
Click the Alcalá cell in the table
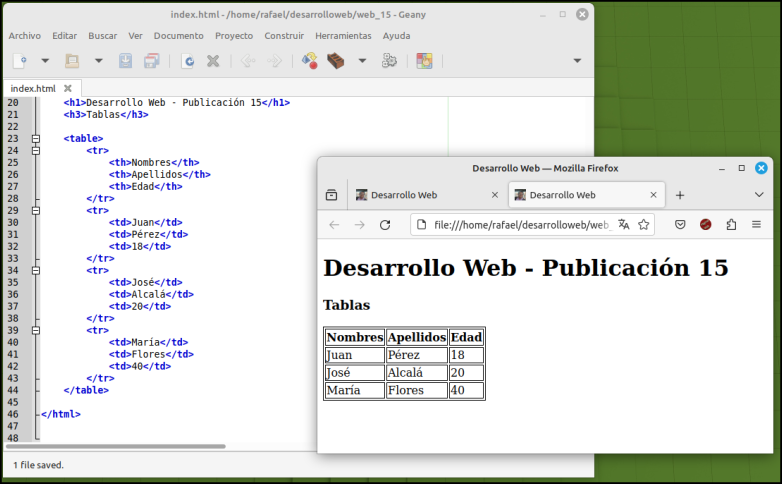coord(416,373)
